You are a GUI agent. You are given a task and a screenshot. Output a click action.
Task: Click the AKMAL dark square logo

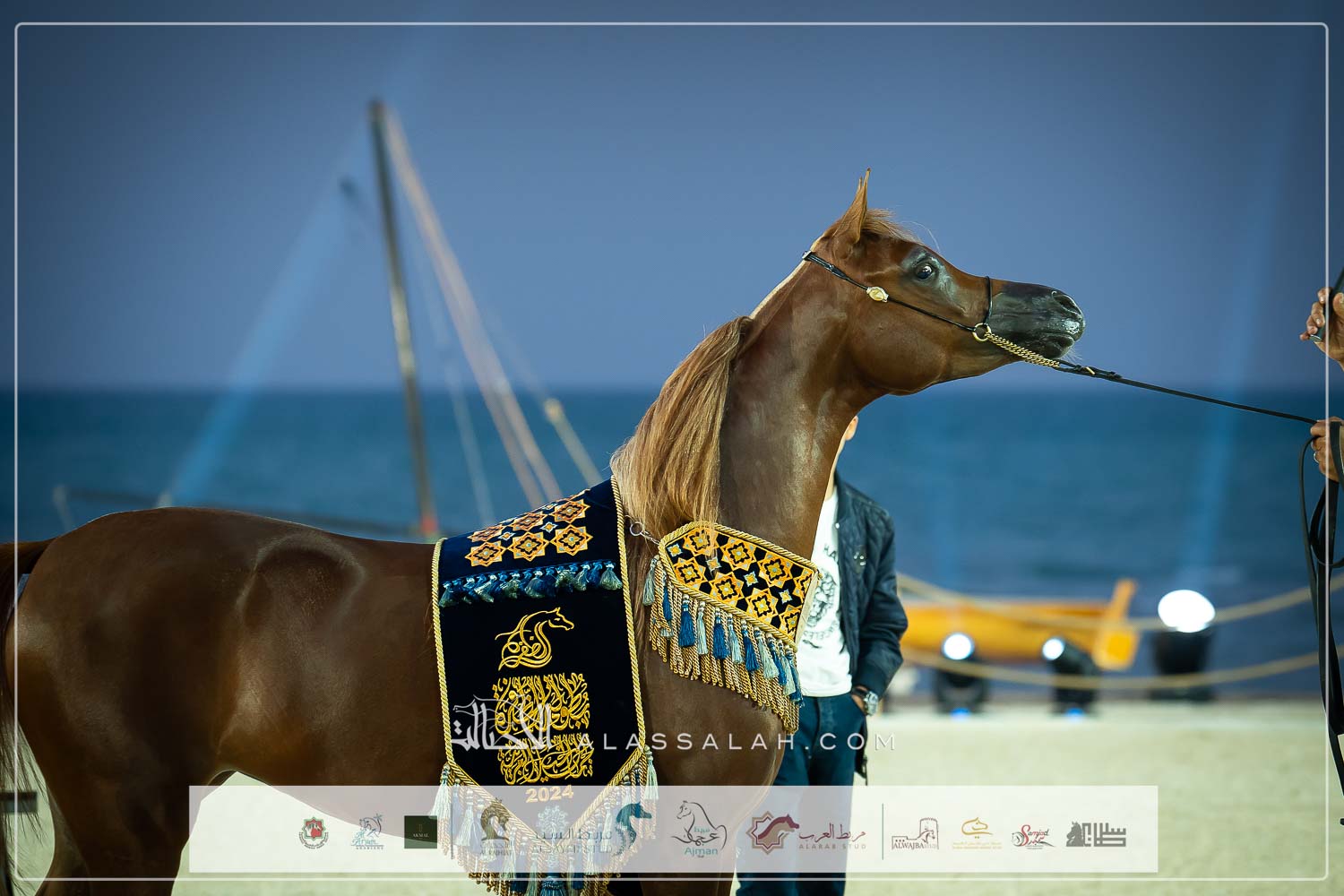pyautogui.click(x=420, y=832)
